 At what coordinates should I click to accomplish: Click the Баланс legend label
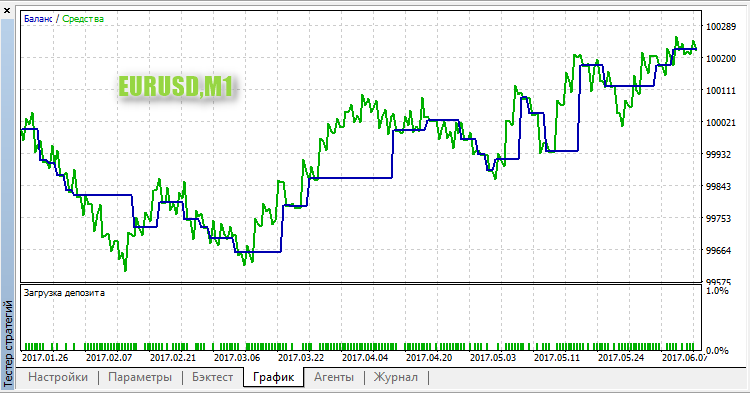pos(38,19)
